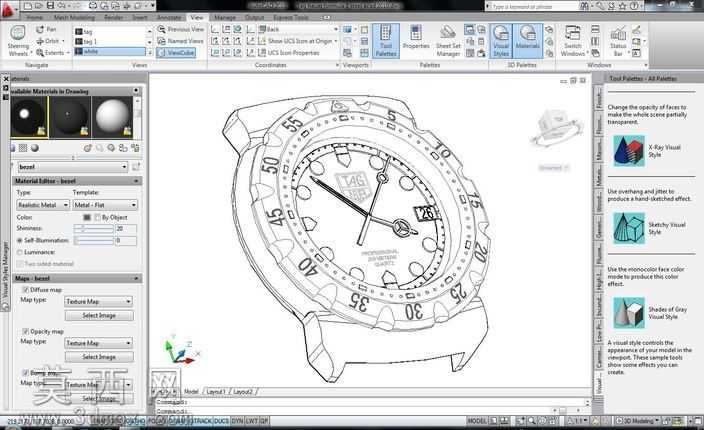704x430 pixels.
Task: Switch to the Render ribbon tab
Action: pos(114,18)
